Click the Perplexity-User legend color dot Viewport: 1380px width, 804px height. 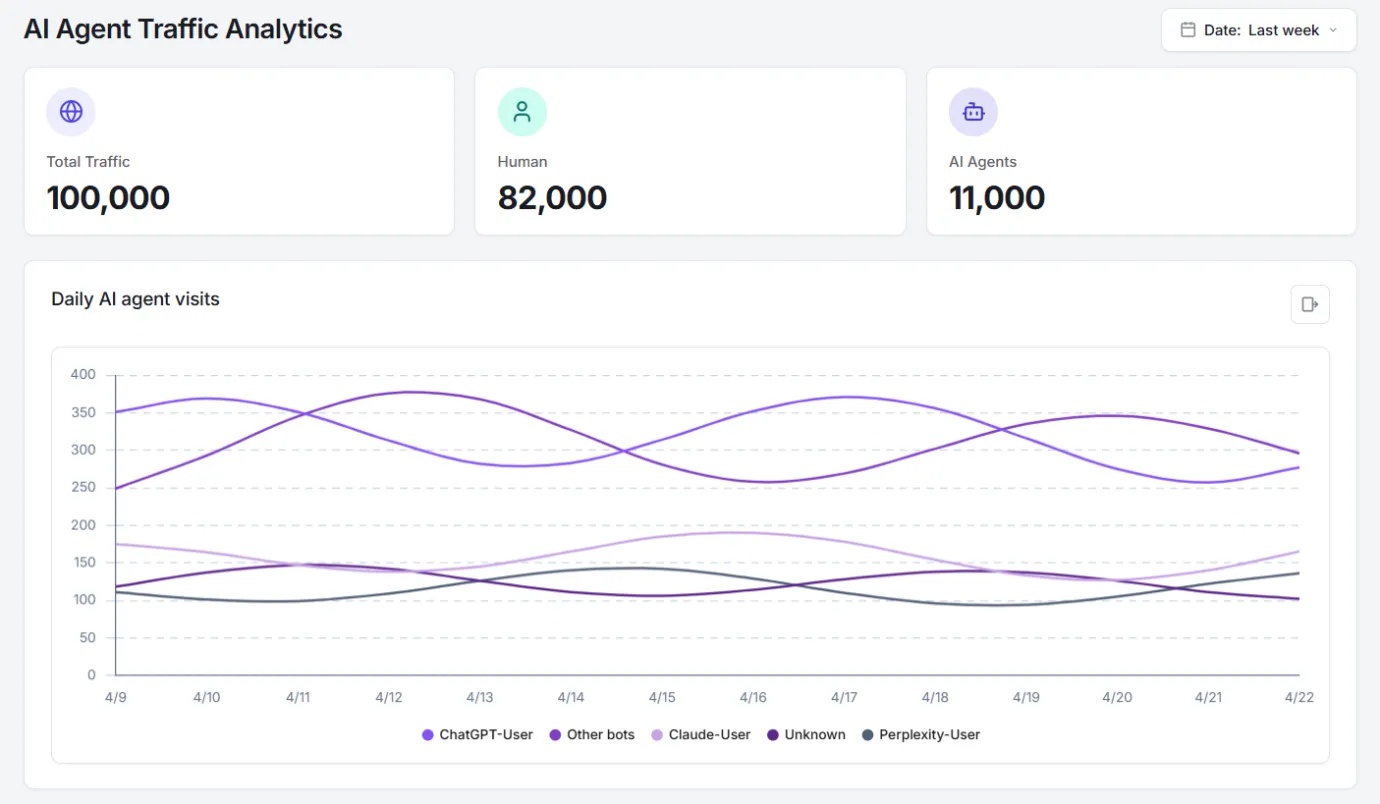tap(868, 735)
